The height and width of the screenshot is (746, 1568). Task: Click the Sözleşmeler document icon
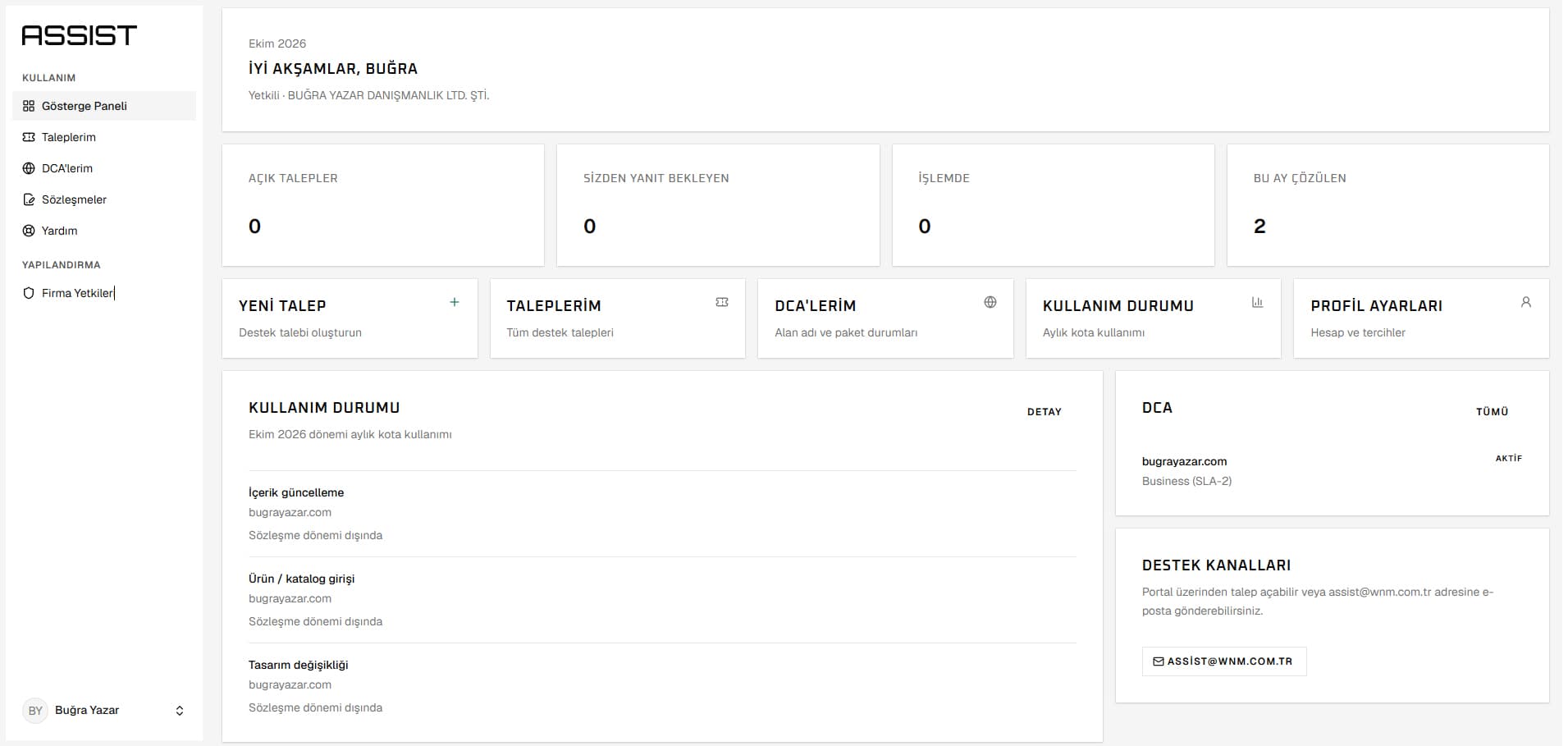point(29,199)
